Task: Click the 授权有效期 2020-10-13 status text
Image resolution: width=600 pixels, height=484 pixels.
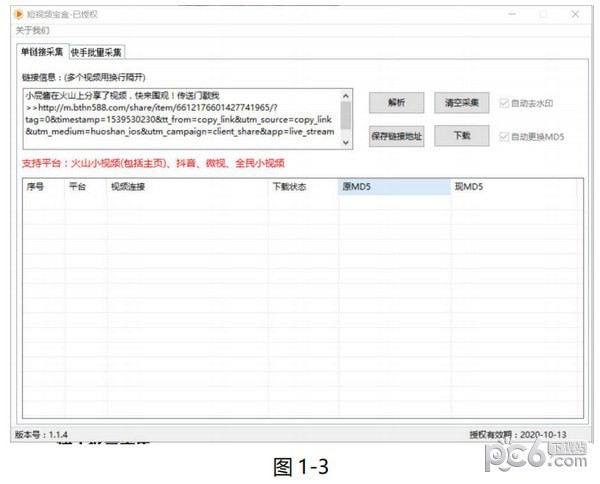Action: (518, 435)
